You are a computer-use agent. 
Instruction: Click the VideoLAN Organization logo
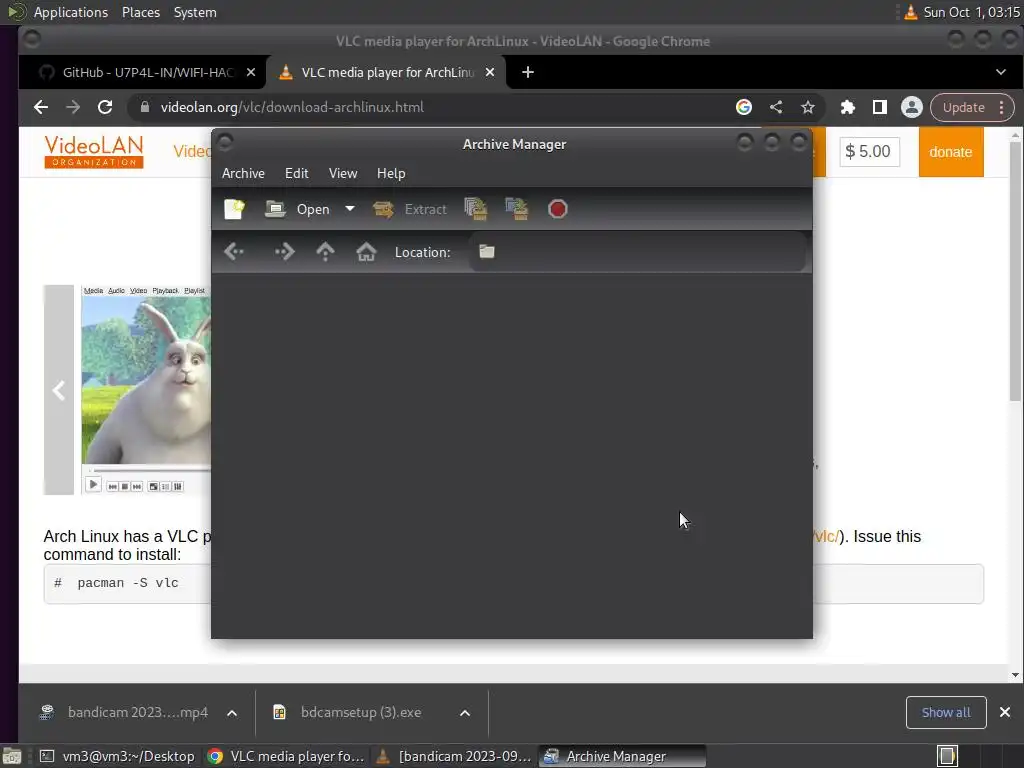tap(94, 152)
